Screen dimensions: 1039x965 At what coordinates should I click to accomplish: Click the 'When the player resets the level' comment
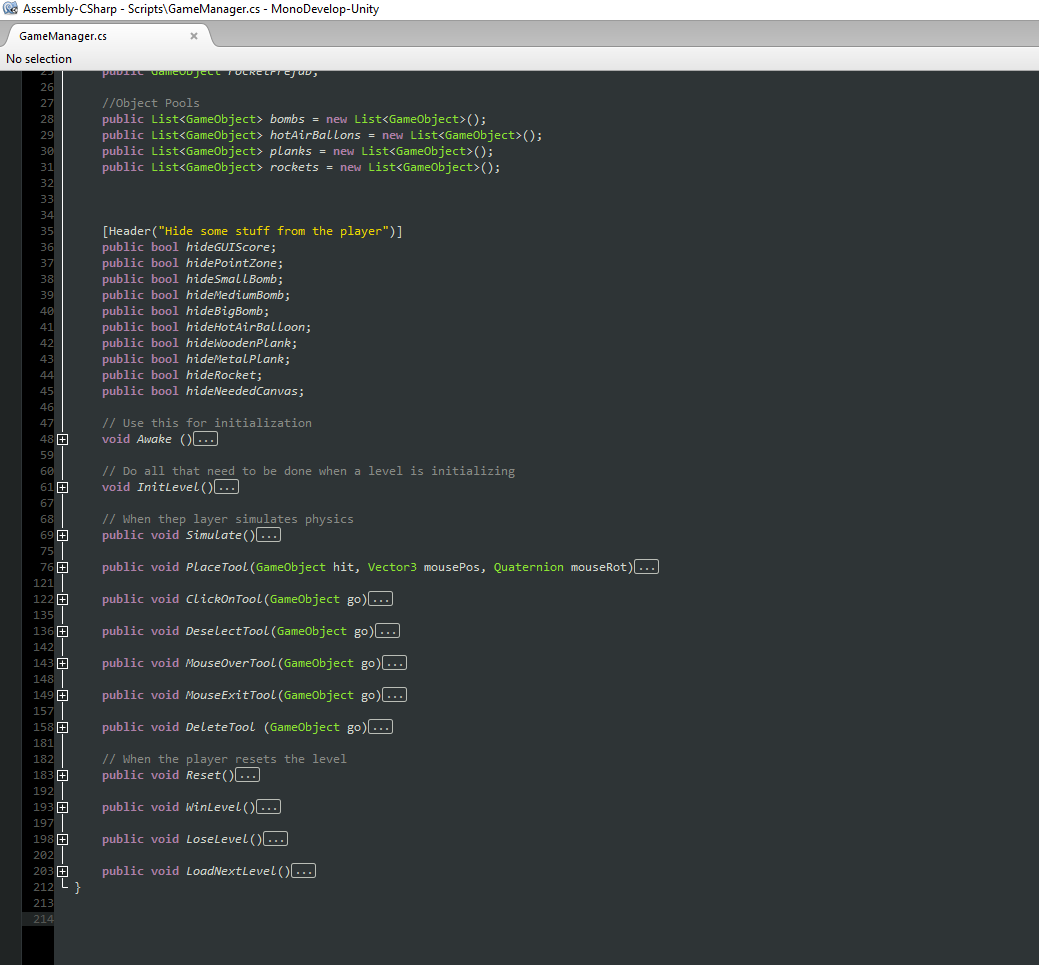tap(224, 759)
